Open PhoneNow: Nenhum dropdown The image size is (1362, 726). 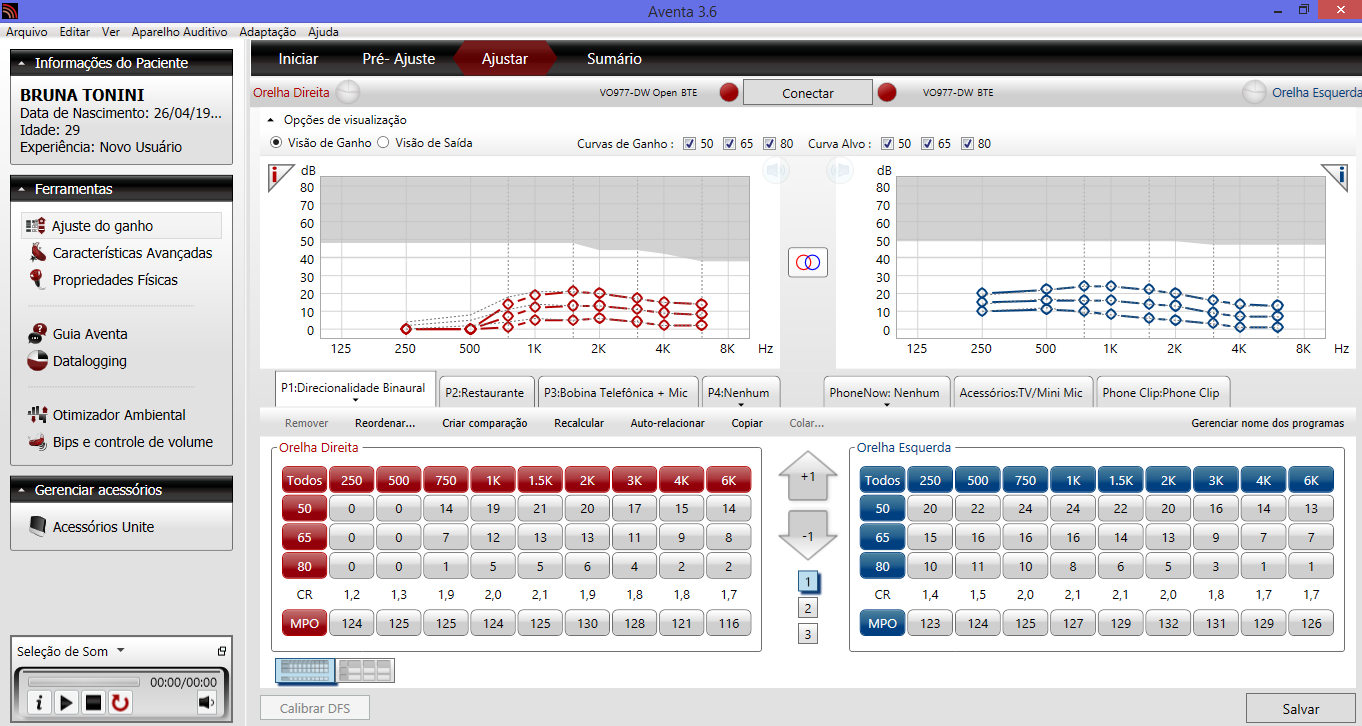(885, 405)
